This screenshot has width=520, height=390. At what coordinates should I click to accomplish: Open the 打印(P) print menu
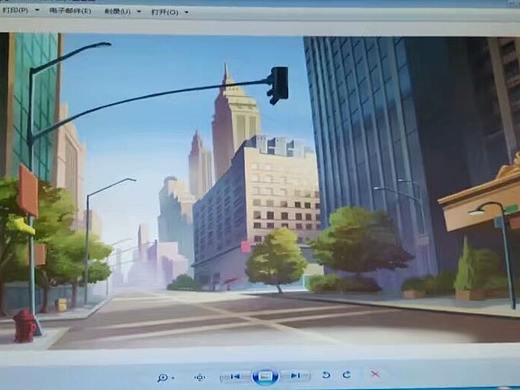click(x=15, y=10)
